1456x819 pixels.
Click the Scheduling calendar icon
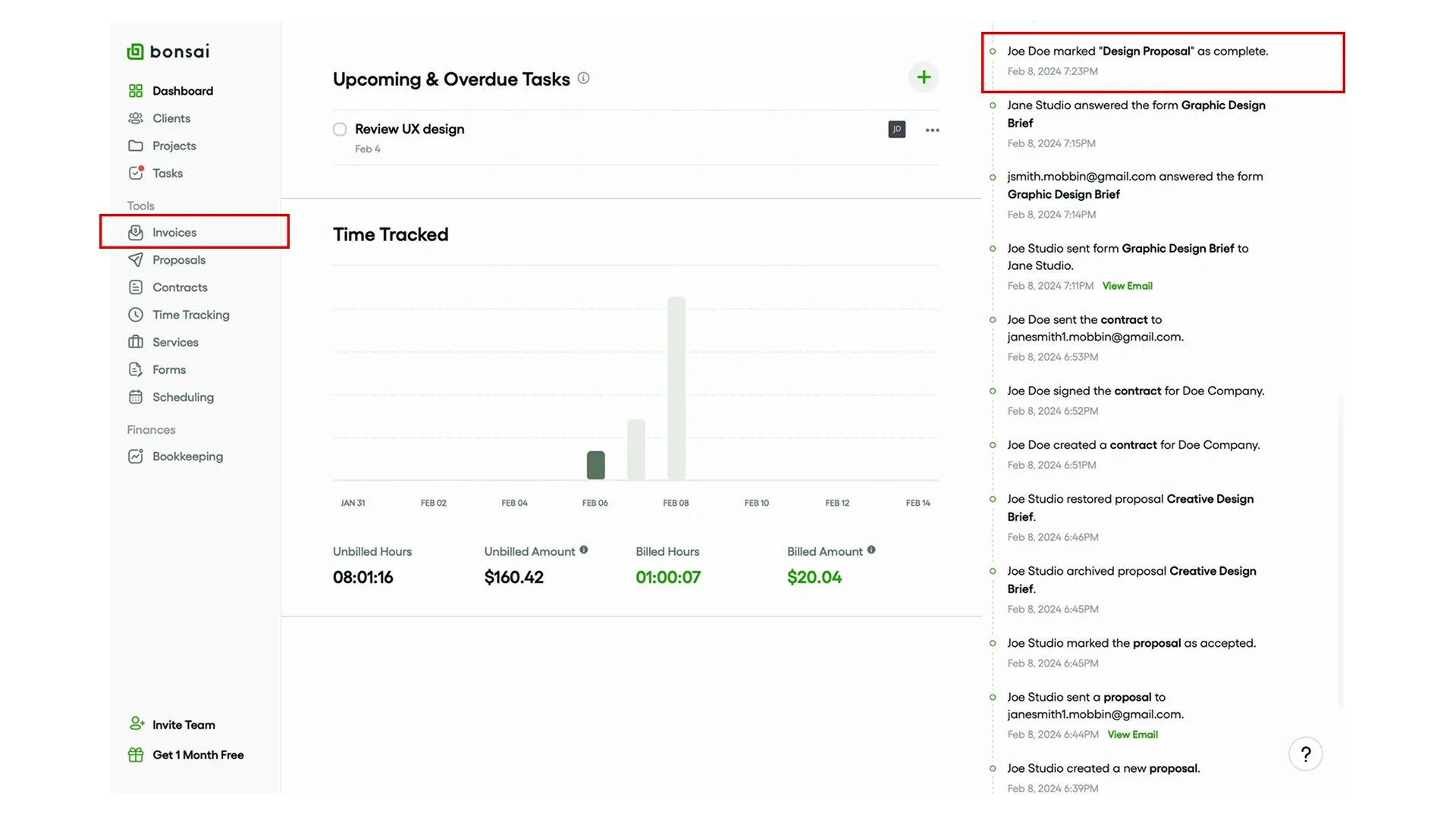pyautogui.click(x=136, y=397)
